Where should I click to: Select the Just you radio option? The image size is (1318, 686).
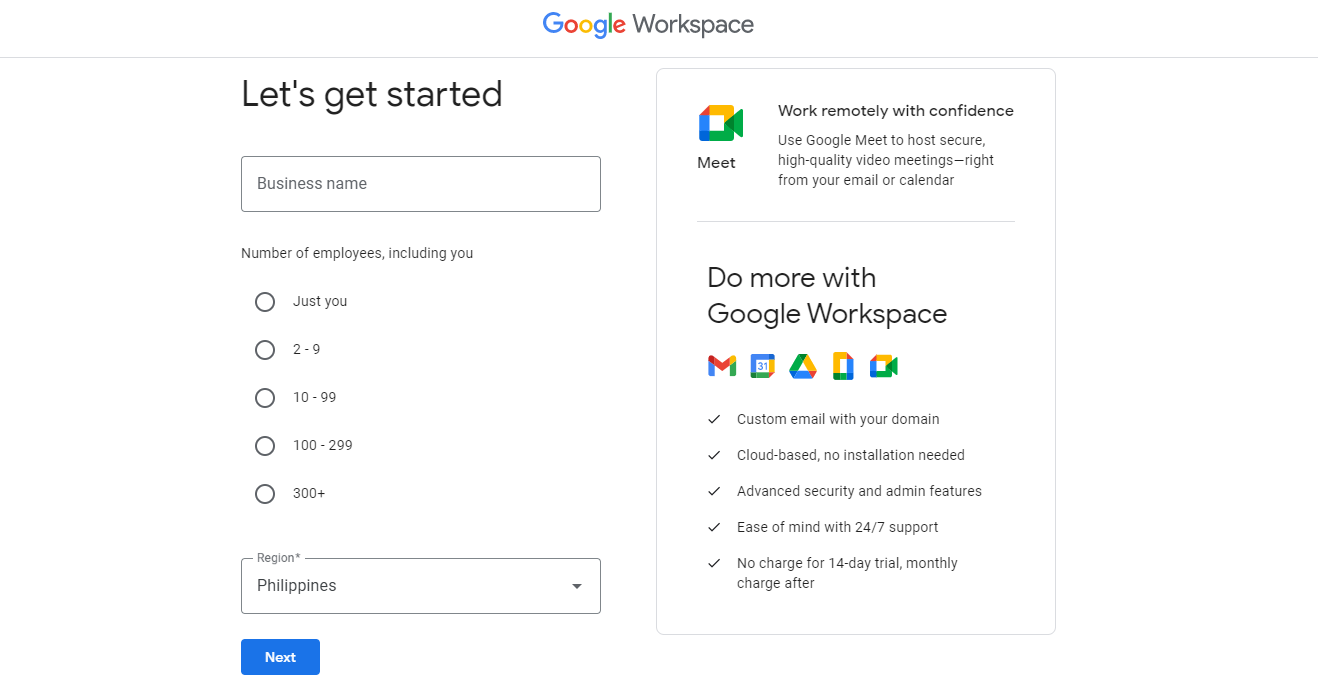[x=265, y=302]
